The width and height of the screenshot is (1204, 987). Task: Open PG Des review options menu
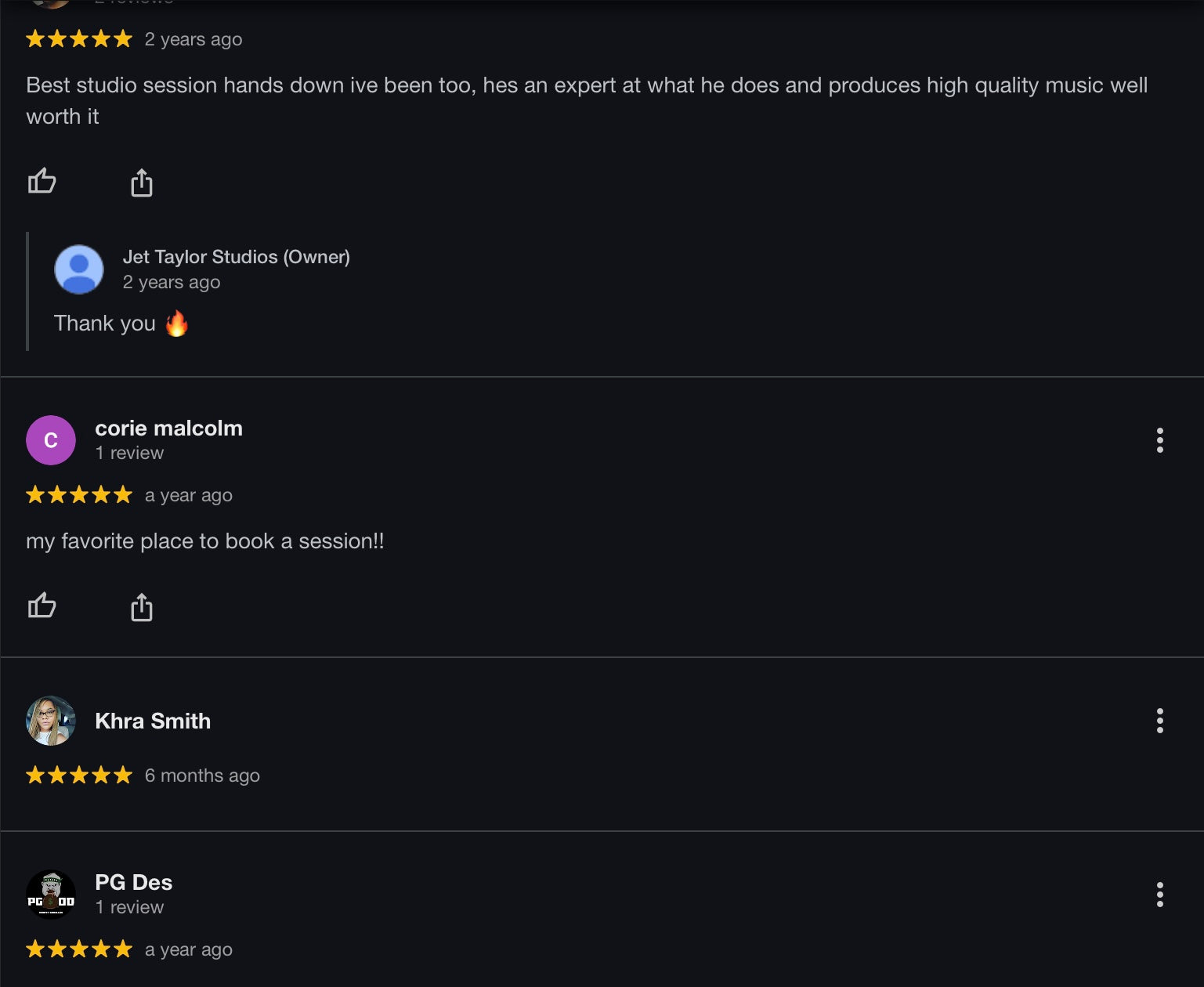point(1159,895)
